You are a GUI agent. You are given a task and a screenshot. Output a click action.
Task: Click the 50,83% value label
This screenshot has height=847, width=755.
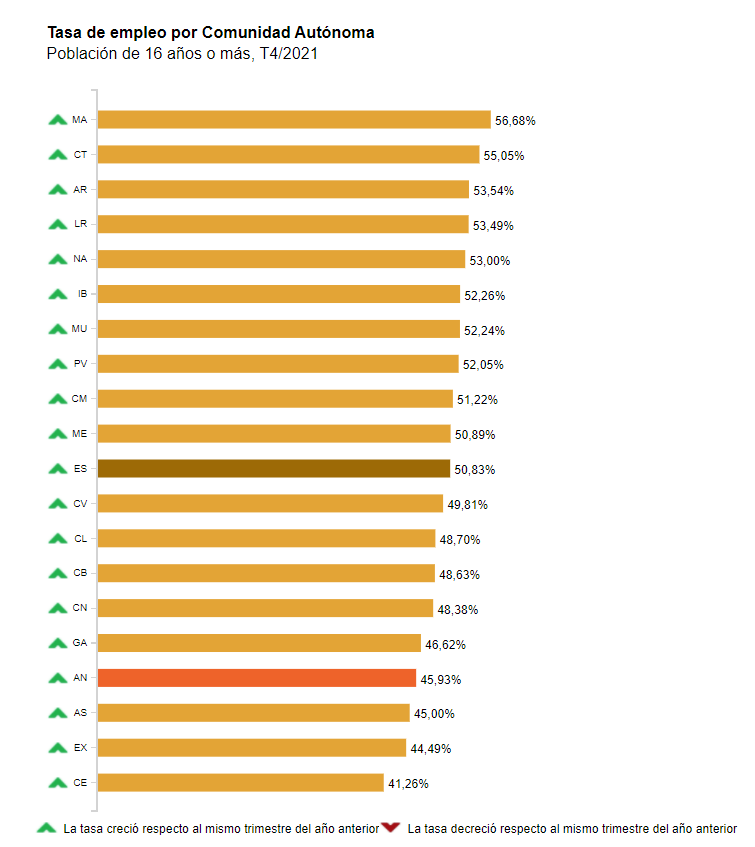(475, 470)
